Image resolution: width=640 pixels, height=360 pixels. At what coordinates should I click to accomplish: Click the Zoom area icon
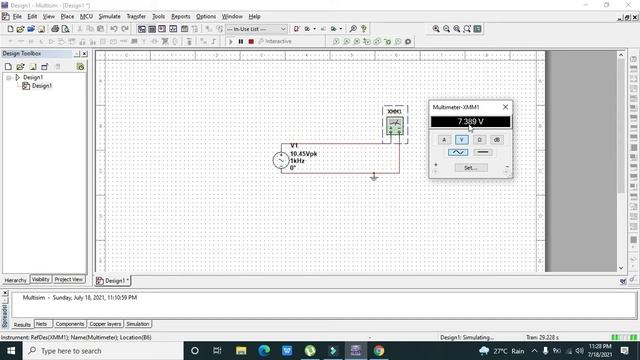coord(457,29)
